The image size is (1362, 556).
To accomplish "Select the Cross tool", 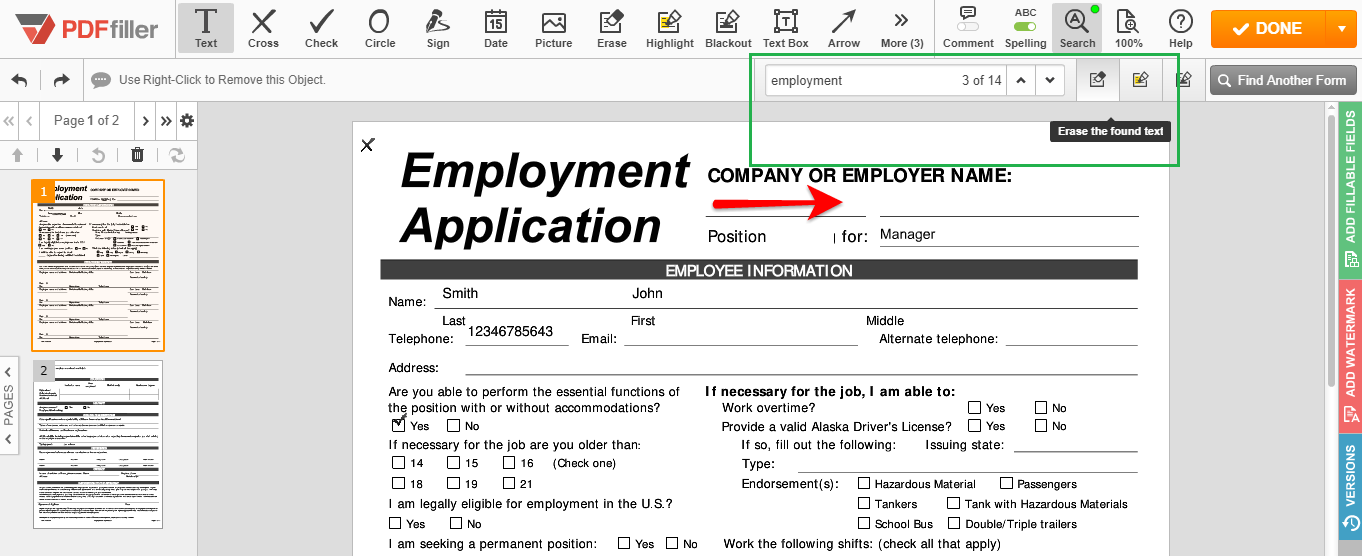I will (263, 28).
